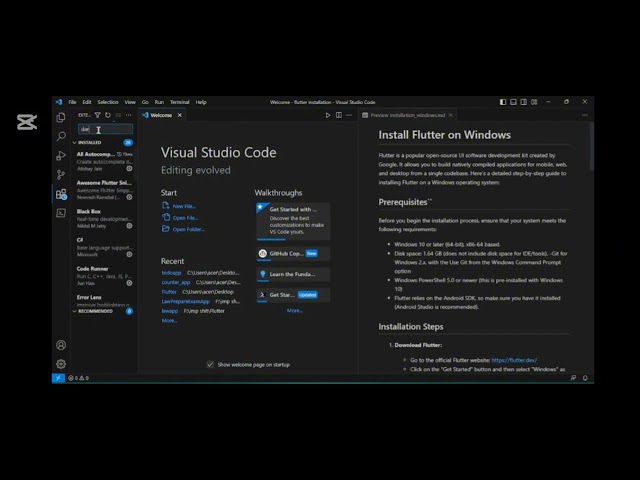Click errors and warnings status bar indicator
Image resolution: width=640 pixels, height=480 pixels.
click(78, 378)
